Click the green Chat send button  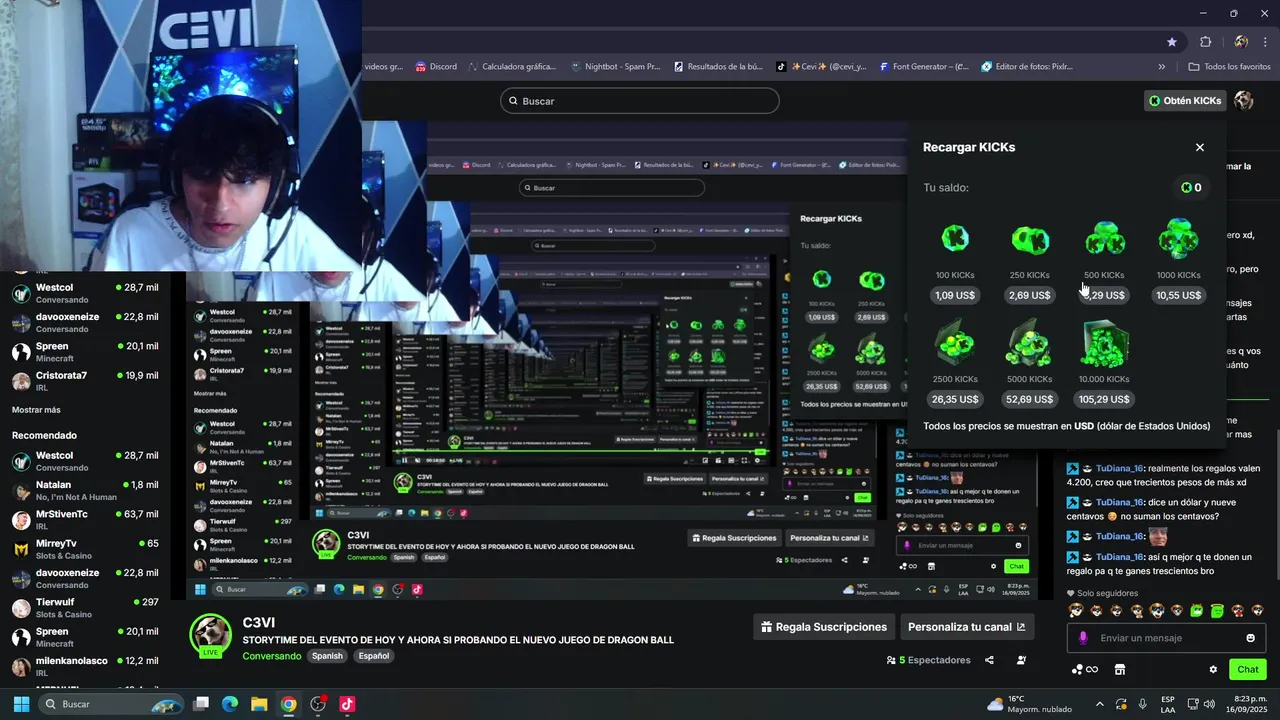1248,670
